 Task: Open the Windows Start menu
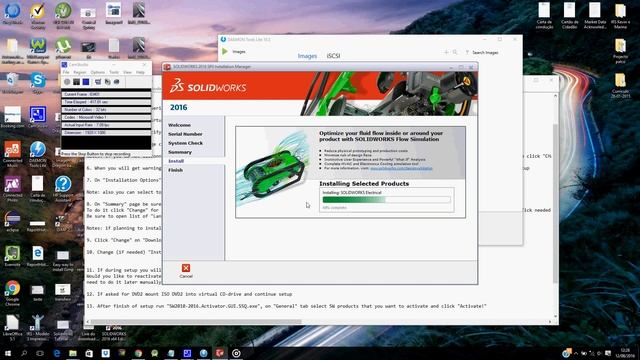[8, 353]
